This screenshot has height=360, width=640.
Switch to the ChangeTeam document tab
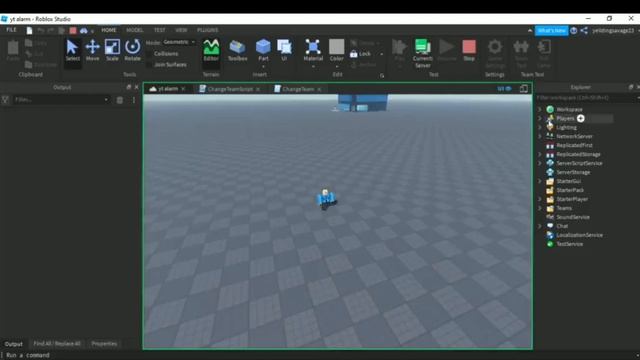click(298, 89)
